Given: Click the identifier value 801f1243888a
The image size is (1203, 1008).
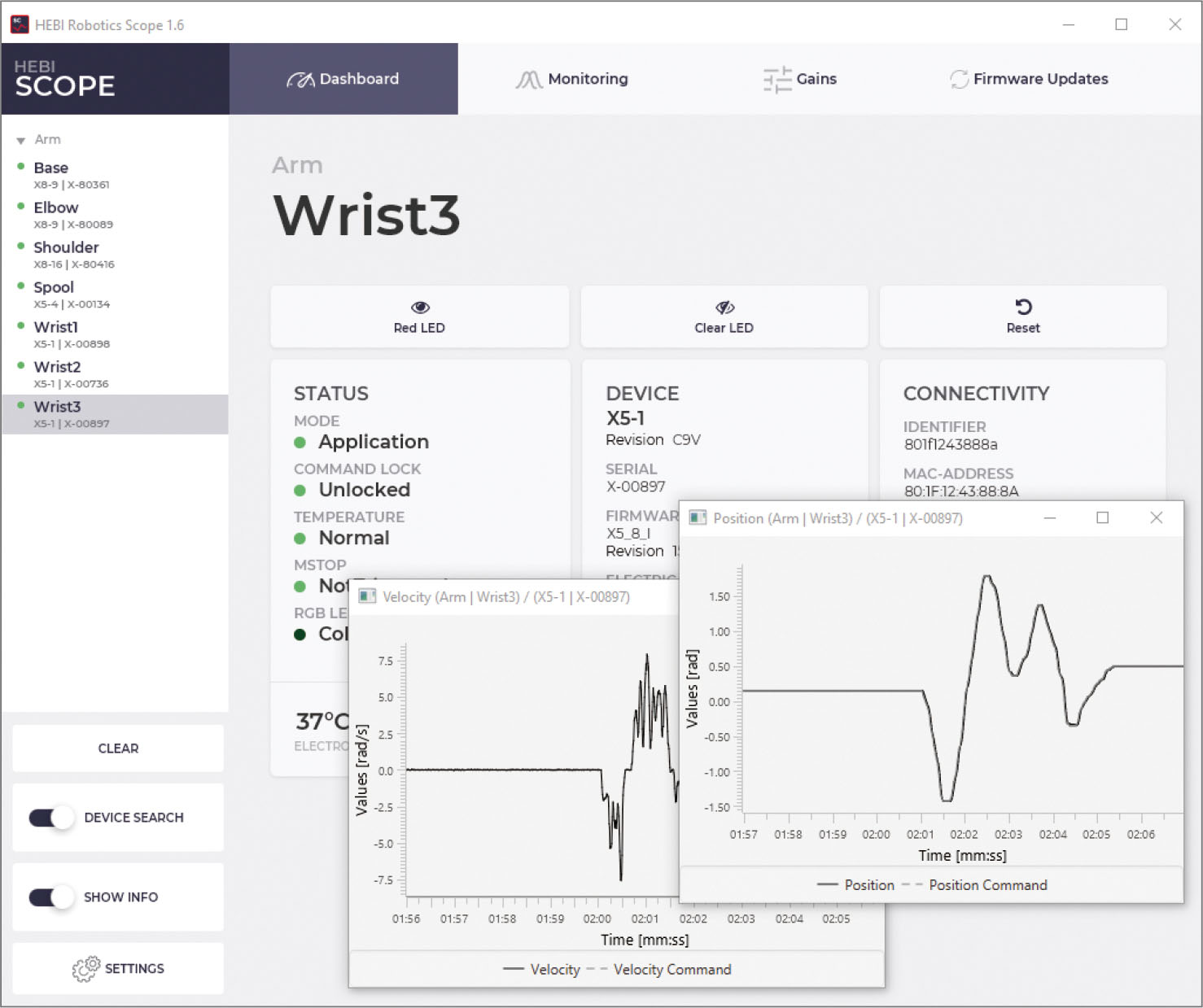Looking at the screenshot, I should tap(951, 445).
